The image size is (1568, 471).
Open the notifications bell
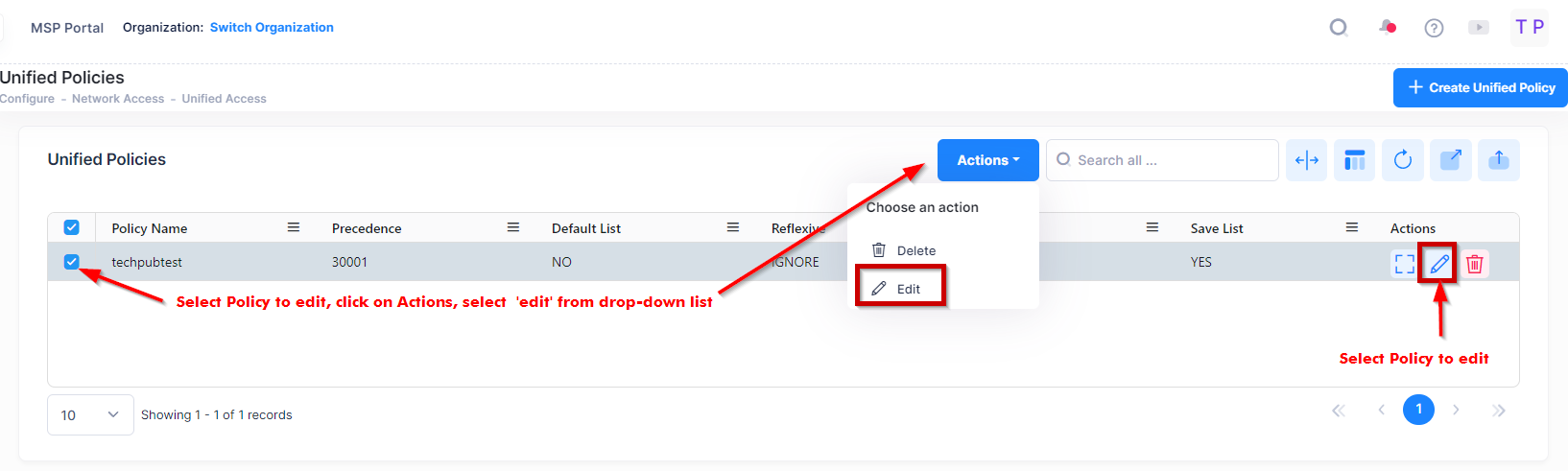coord(1388,28)
